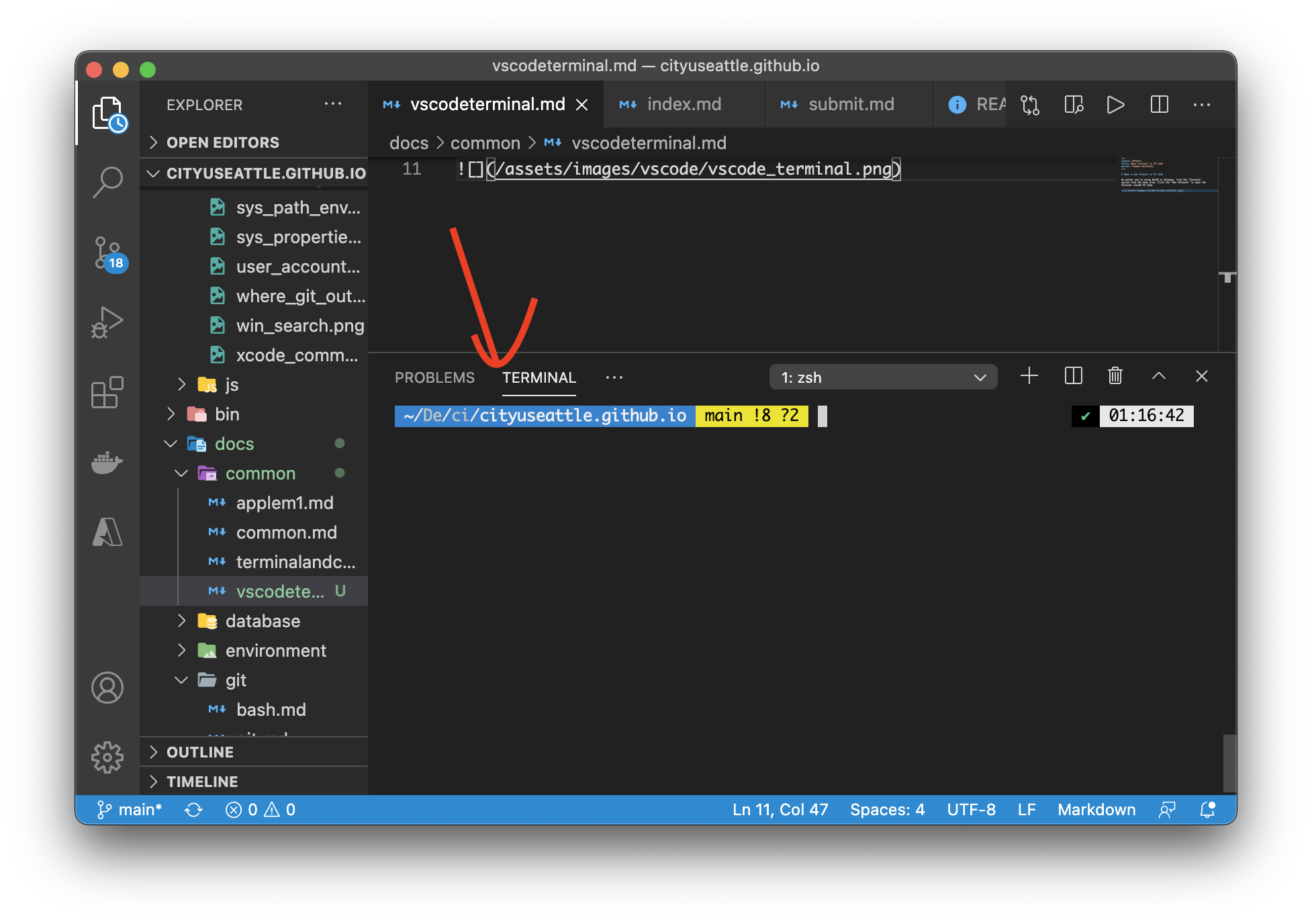Image resolution: width=1312 pixels, height=924 pixels.
Task: Change language mode Markdown
Action: point(1096,810)
